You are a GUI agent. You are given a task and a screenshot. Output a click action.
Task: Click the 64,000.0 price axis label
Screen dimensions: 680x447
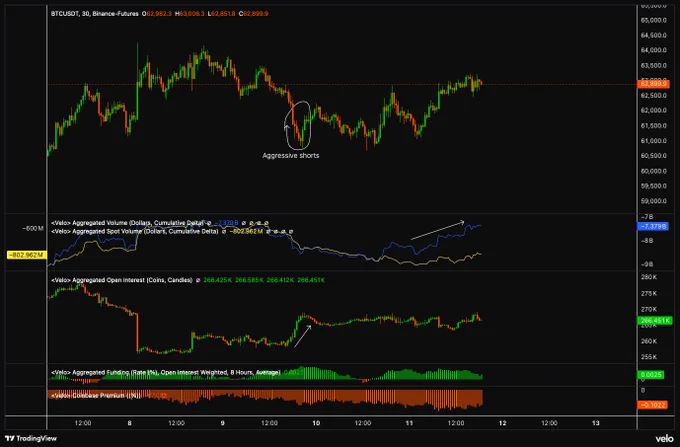click(x=654, y=50)
